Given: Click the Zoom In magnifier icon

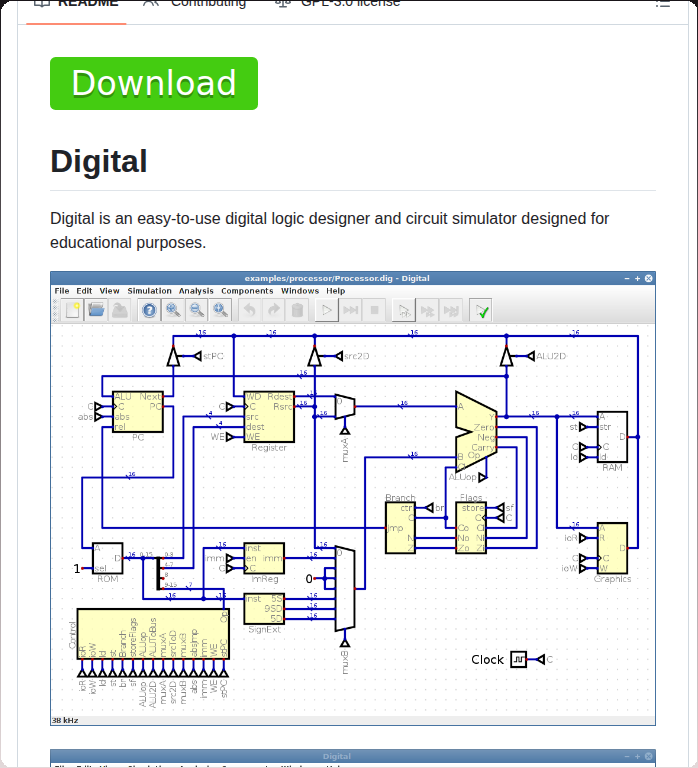Looking at the screenshot, I should pyautogui.click(x=173, y=310).
